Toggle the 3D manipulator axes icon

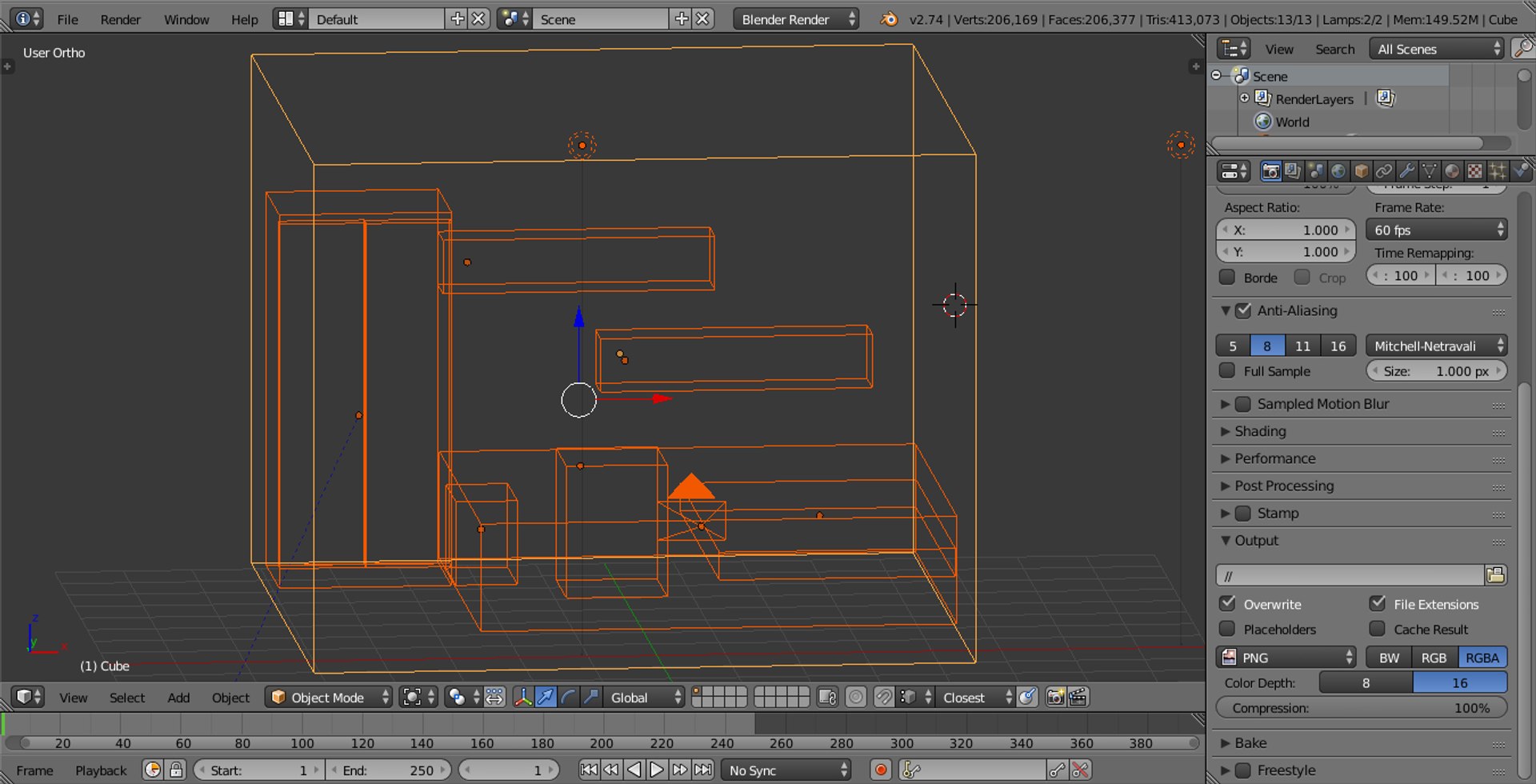click(523, 698)
